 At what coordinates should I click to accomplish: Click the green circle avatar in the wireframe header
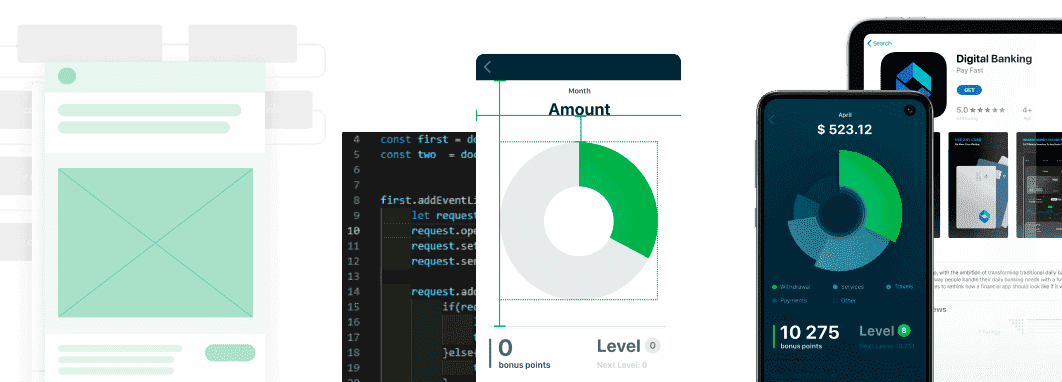coord(67,76)
